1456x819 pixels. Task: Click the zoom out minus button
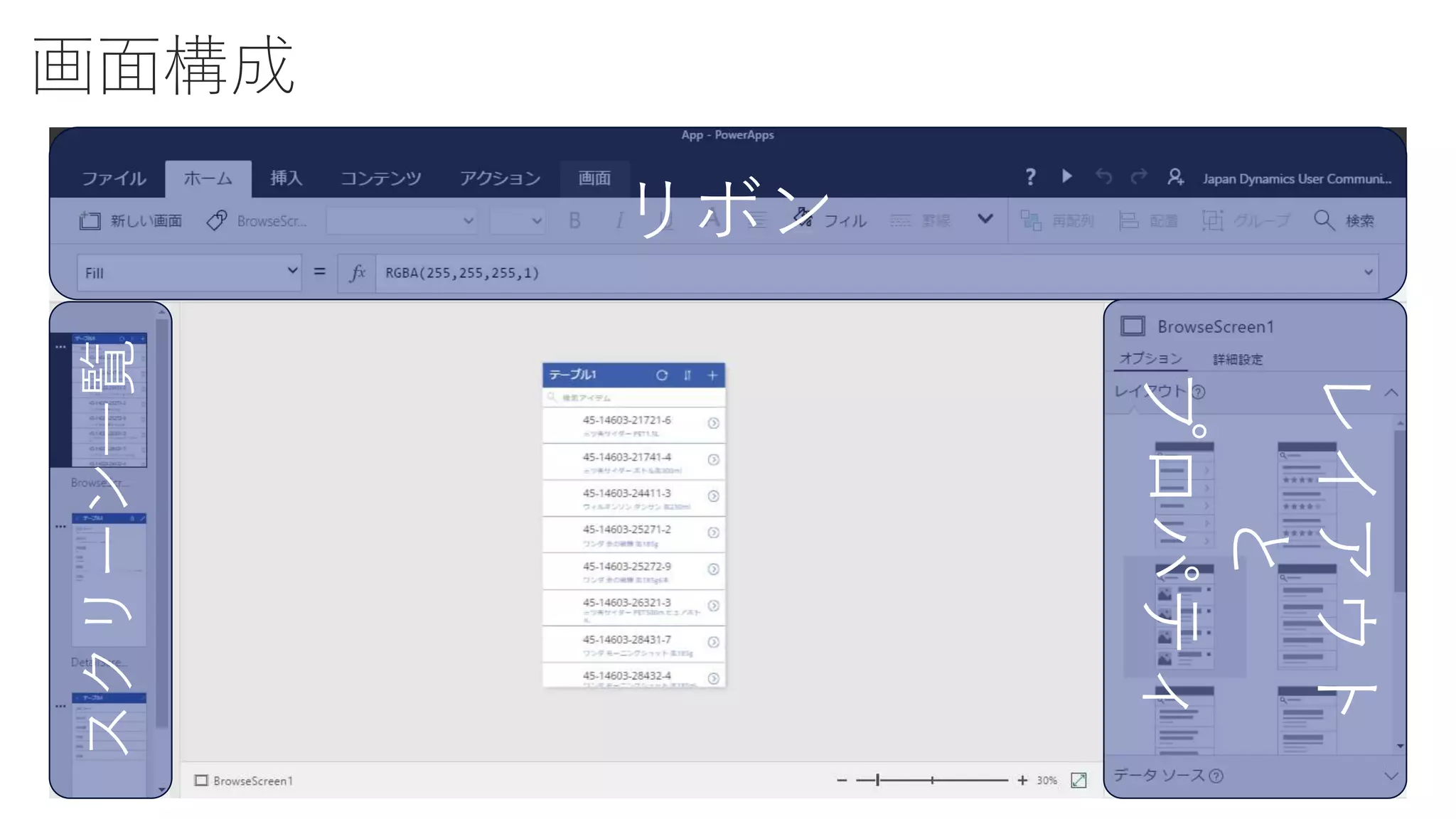pos(842,780)
